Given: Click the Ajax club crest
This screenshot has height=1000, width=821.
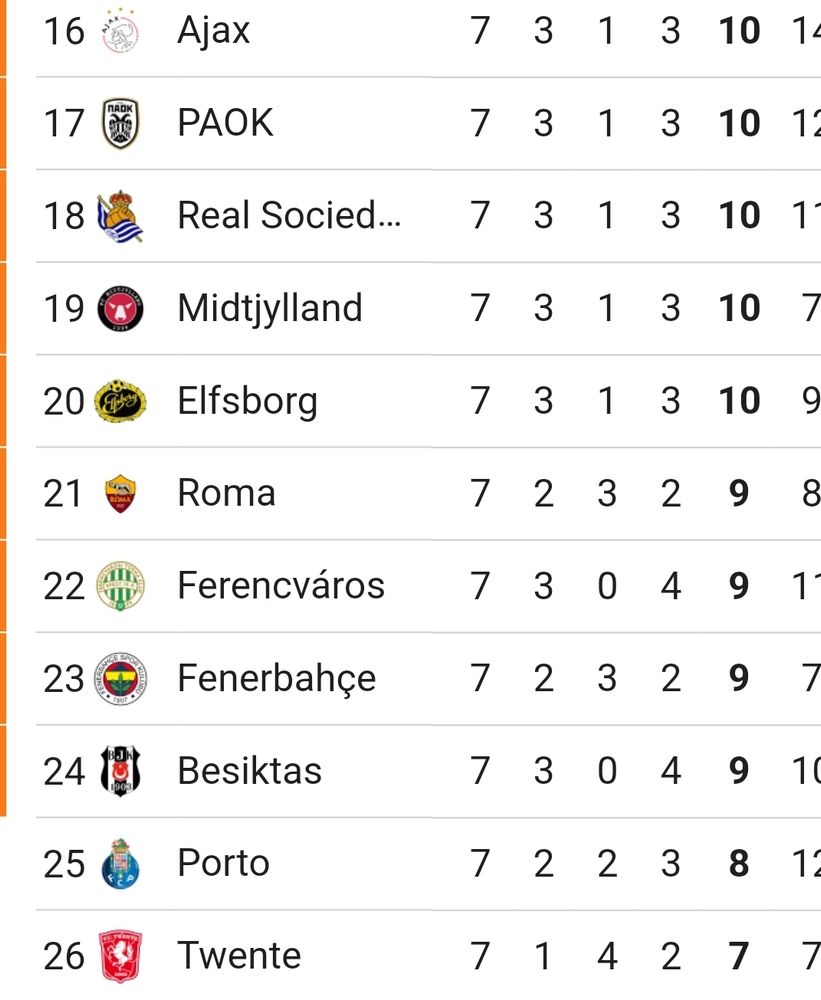Looking at the screenshot, I should coord(120,31).
